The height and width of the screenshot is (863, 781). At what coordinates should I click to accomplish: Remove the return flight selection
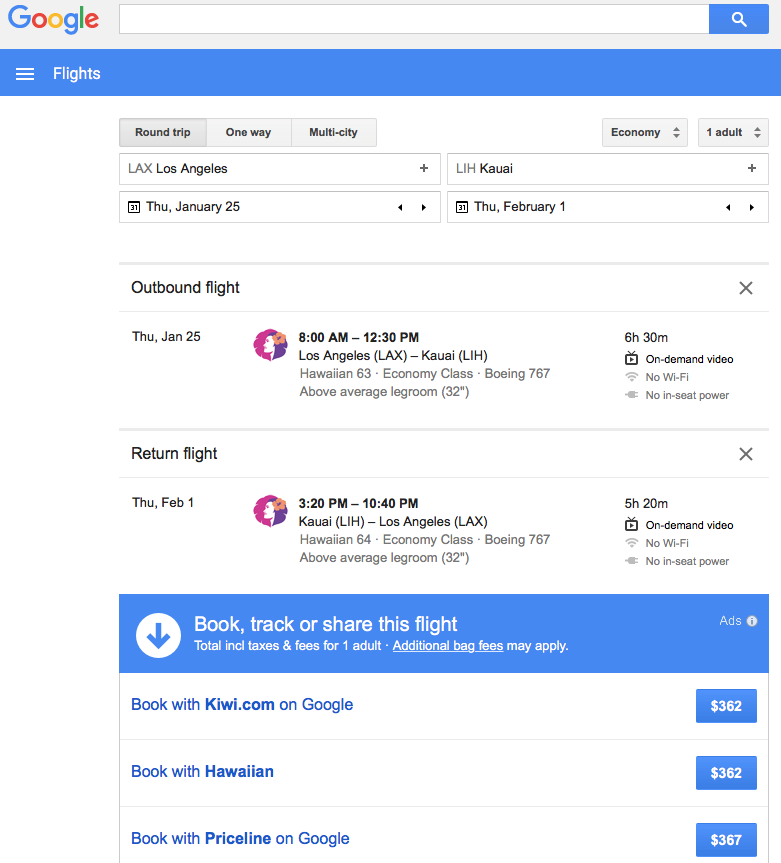(x=745, y=454)
